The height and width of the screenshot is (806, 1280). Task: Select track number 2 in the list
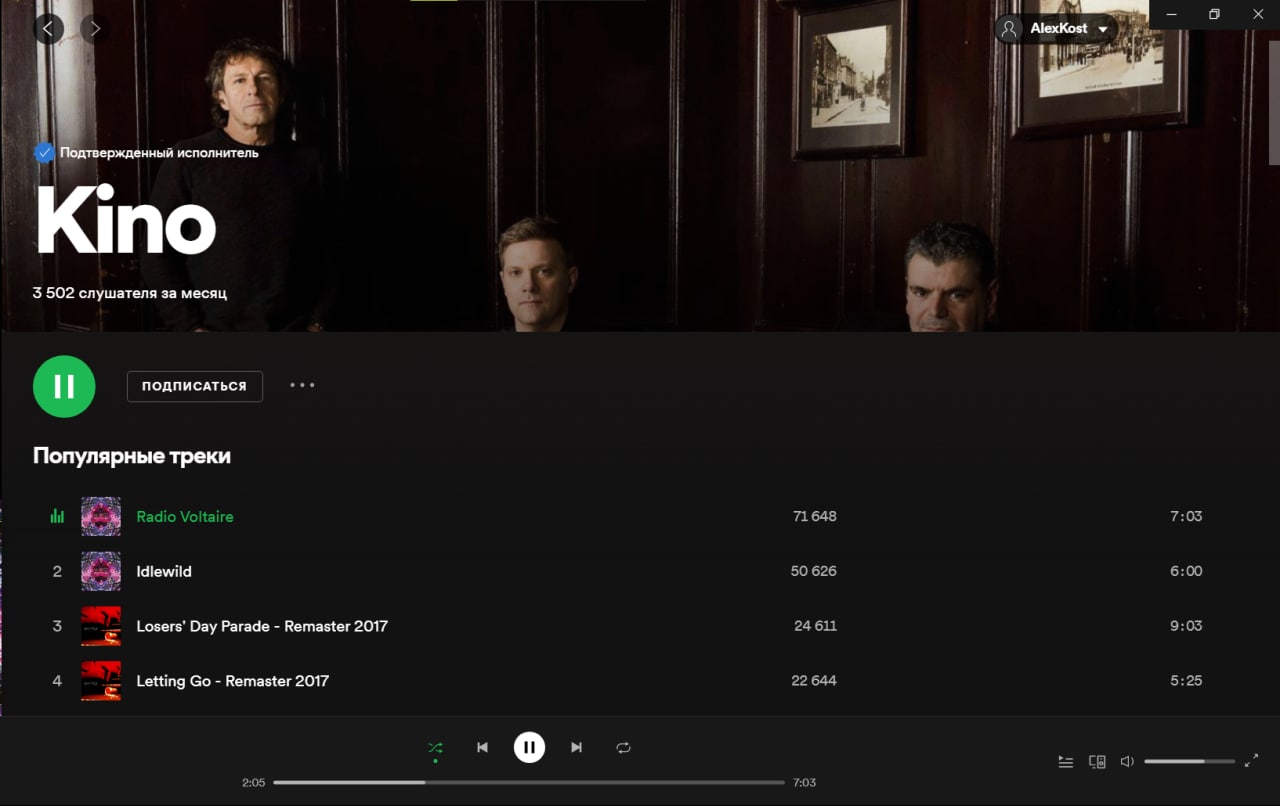57,571
